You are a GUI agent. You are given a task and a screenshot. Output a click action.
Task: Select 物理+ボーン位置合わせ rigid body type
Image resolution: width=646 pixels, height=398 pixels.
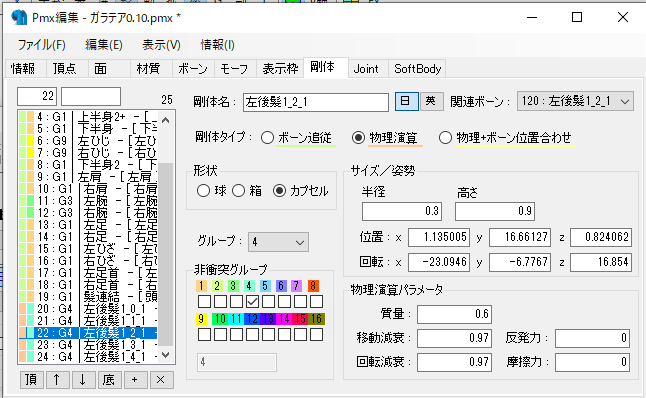(x=445, y=138)
